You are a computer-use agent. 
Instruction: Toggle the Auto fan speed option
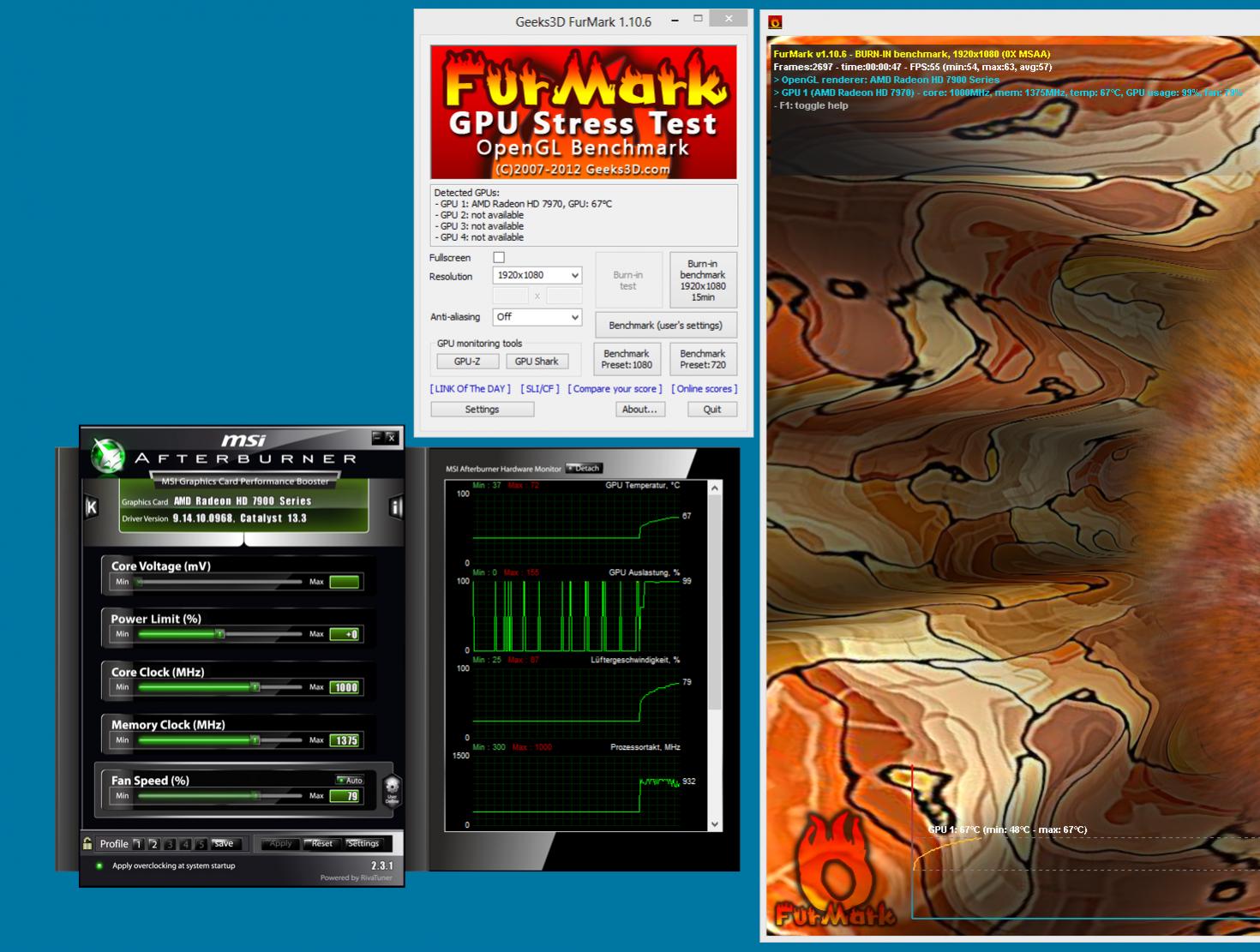coord(350,780)
